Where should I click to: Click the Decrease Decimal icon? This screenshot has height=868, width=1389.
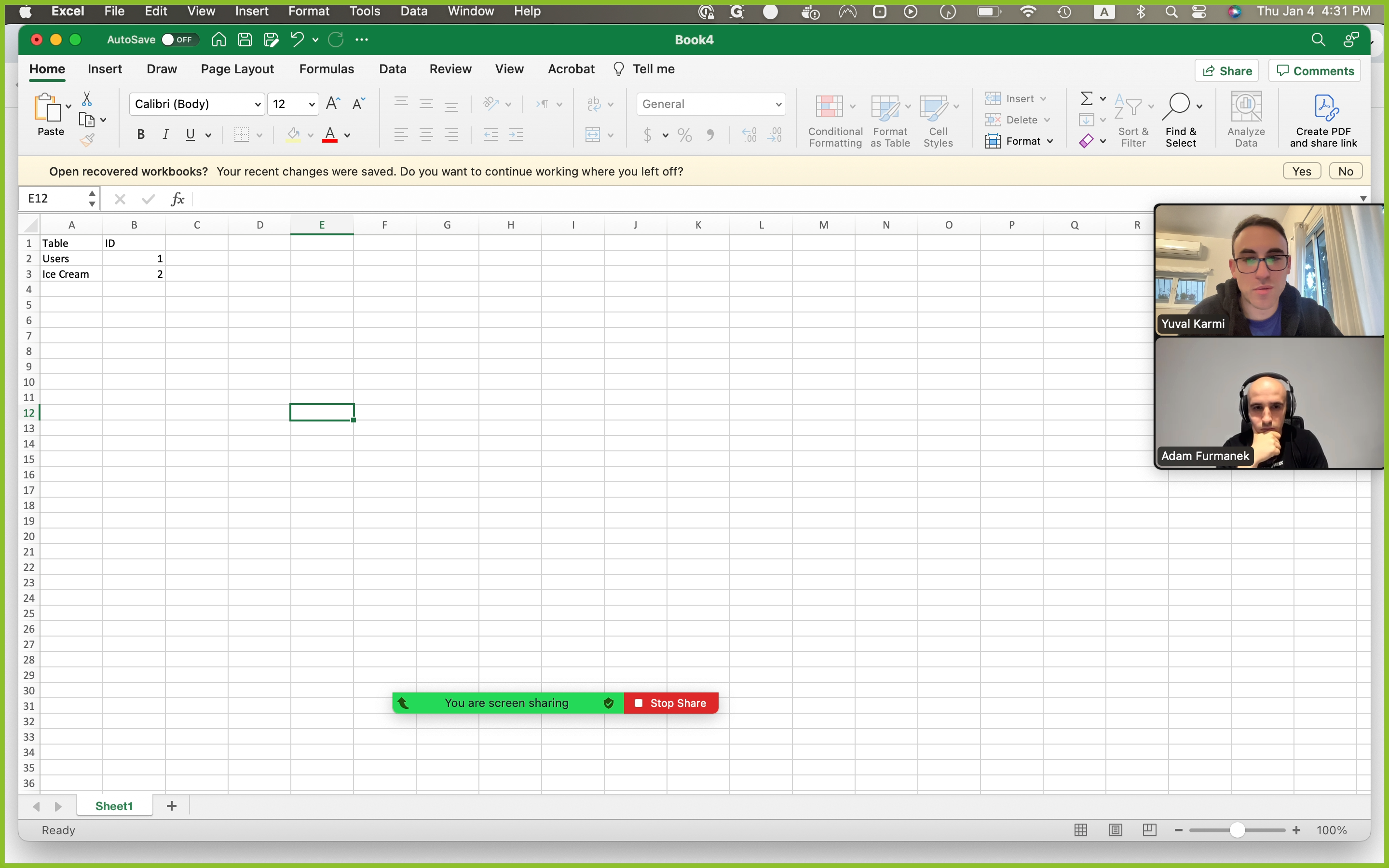pyautogui.click(x=774, y=136)
